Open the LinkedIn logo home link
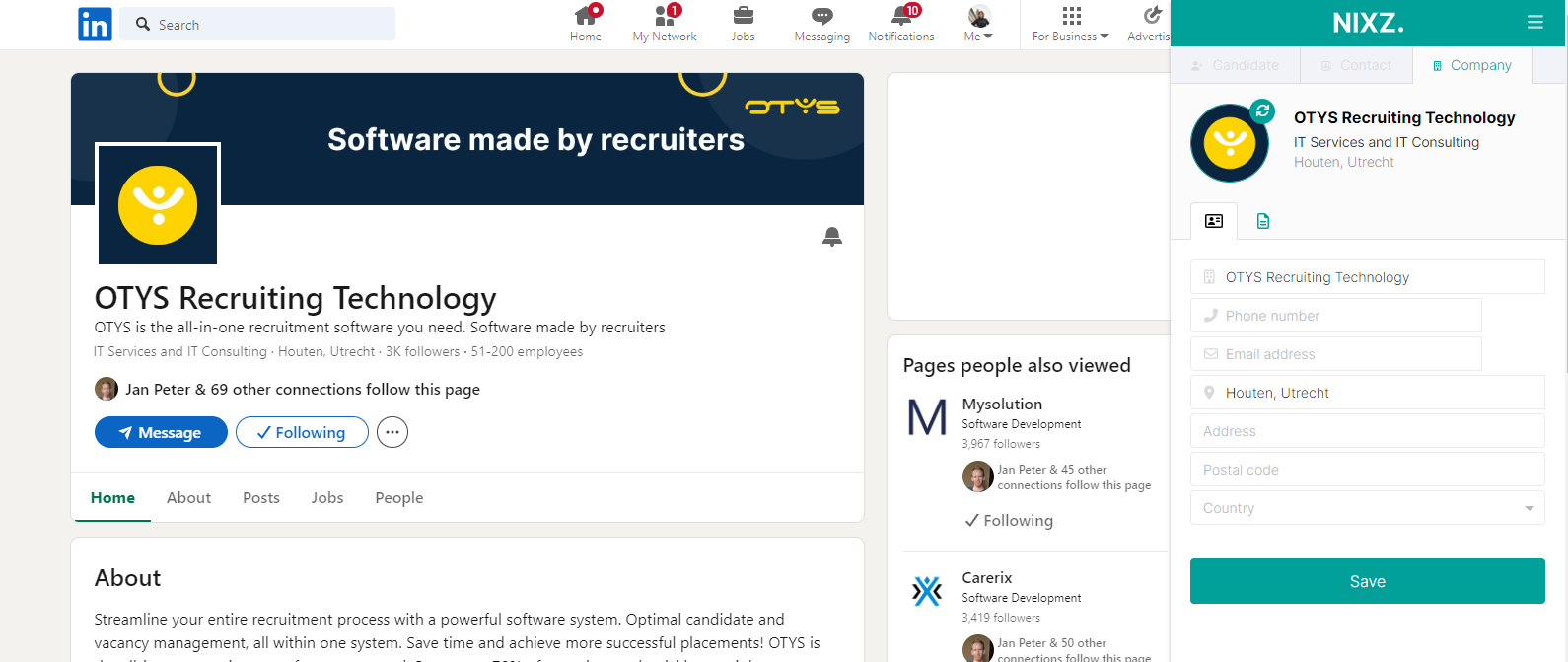Screen dimensions: 1568x662 click(x=95, y=24)
